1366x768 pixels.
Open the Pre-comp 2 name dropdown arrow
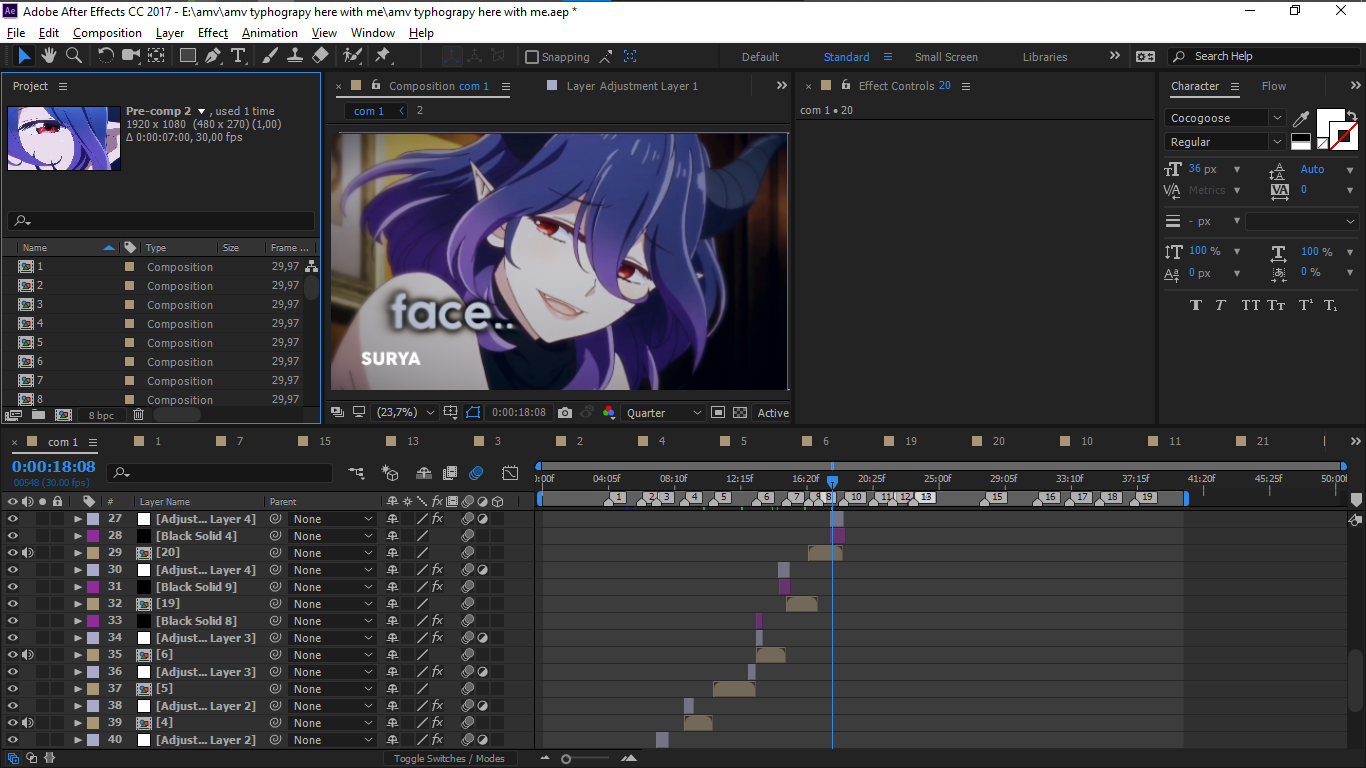[202, 111]
